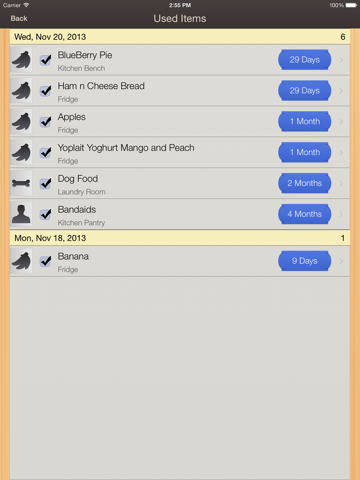Viewport: 360px width, 480px height.
Task: Tap the person icon beside Bandaids
Action: (x=21, y=214)
